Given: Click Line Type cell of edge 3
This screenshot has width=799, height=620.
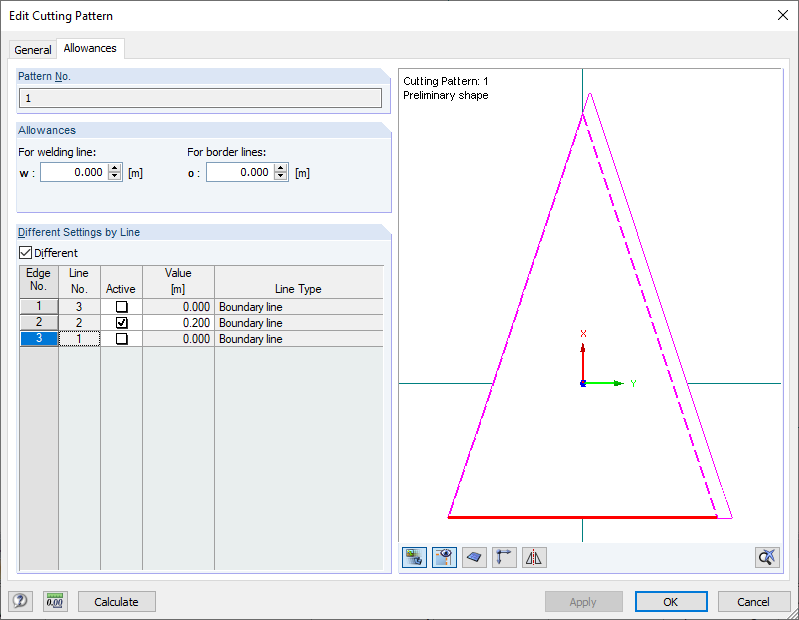Looking at the screenshot, I should pyautogui.click(x=299, y=338).
